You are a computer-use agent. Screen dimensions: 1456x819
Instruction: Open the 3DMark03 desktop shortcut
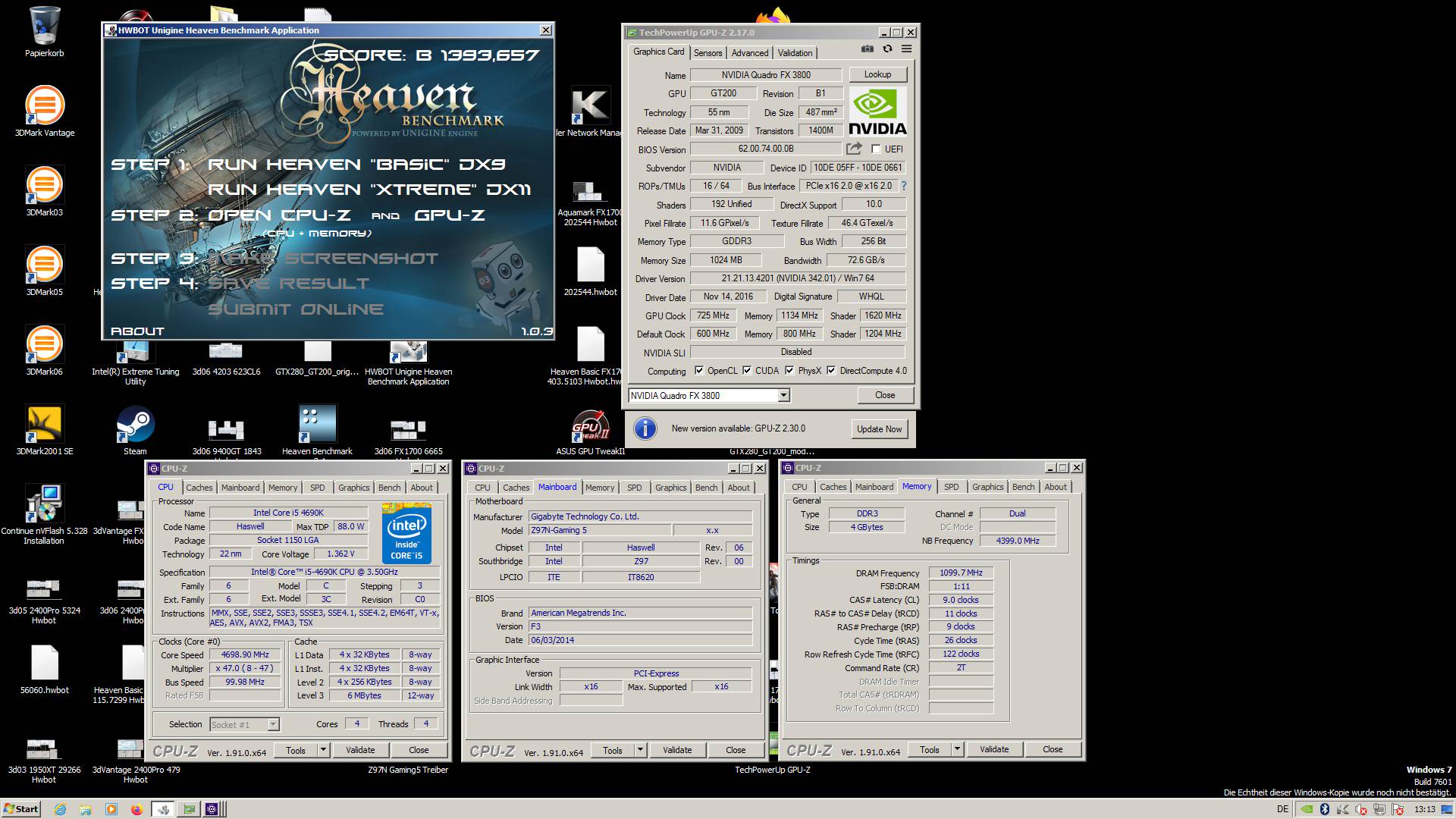(x=44, y=191)
